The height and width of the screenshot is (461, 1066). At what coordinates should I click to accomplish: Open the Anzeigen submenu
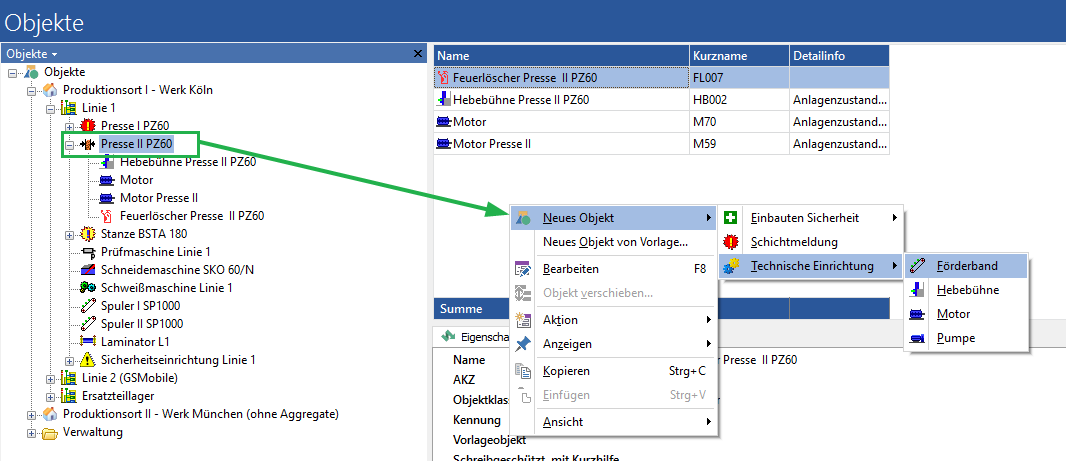pyautogui.click(x=614, y=344)
